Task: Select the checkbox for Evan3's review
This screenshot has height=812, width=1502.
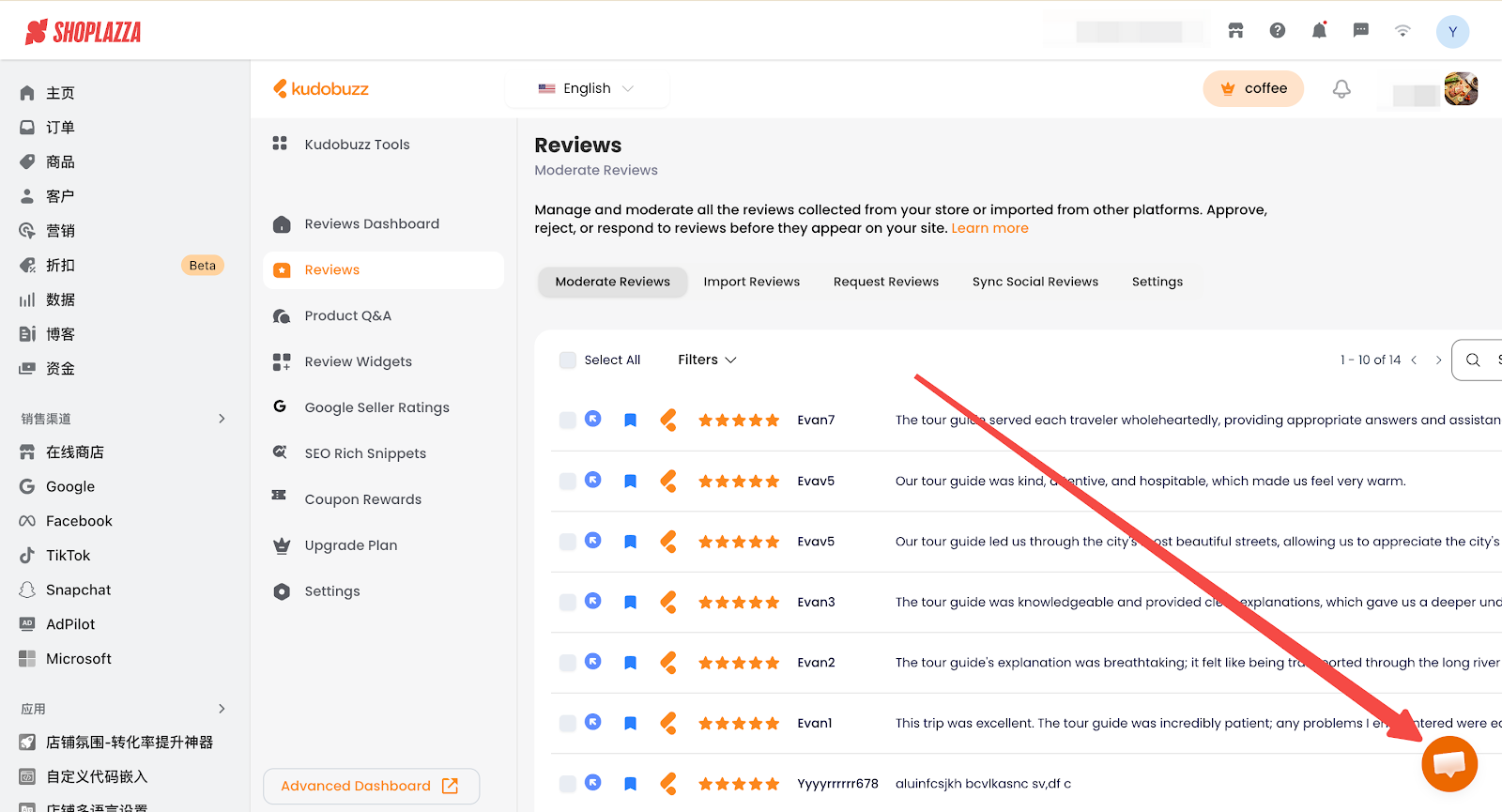Action: pyautogui.click(x=568, y=603)
